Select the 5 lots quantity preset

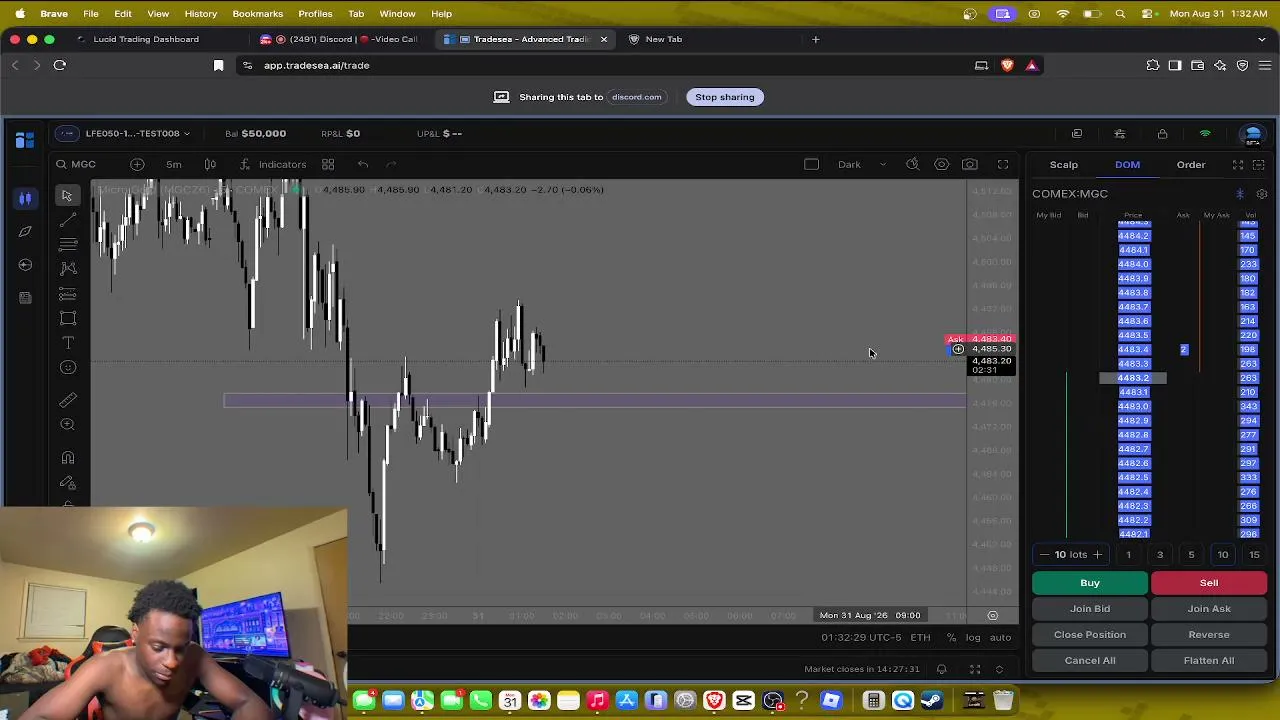tap(1191, 555)
